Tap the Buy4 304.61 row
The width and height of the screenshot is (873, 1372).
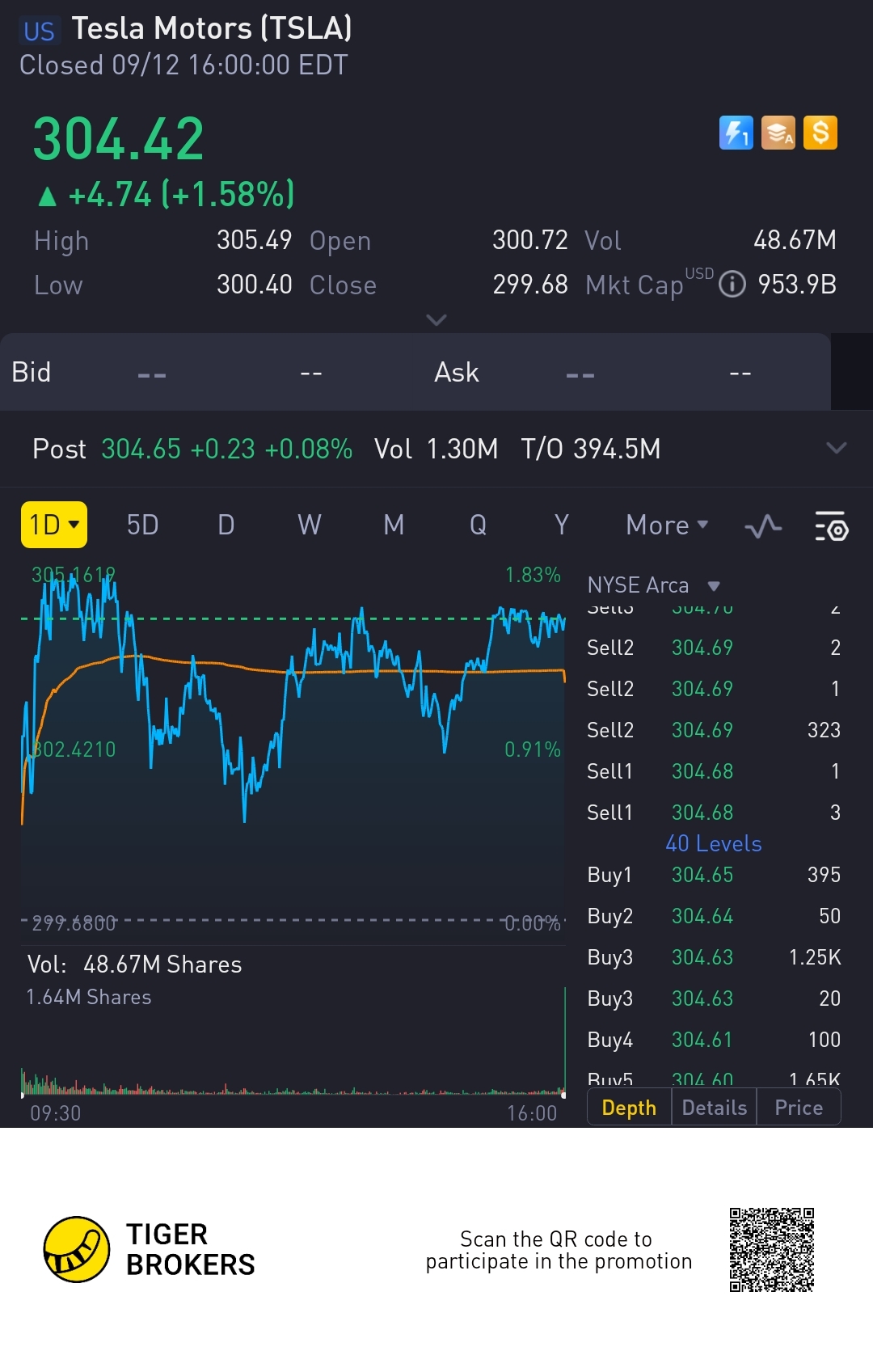point(714,1040)
